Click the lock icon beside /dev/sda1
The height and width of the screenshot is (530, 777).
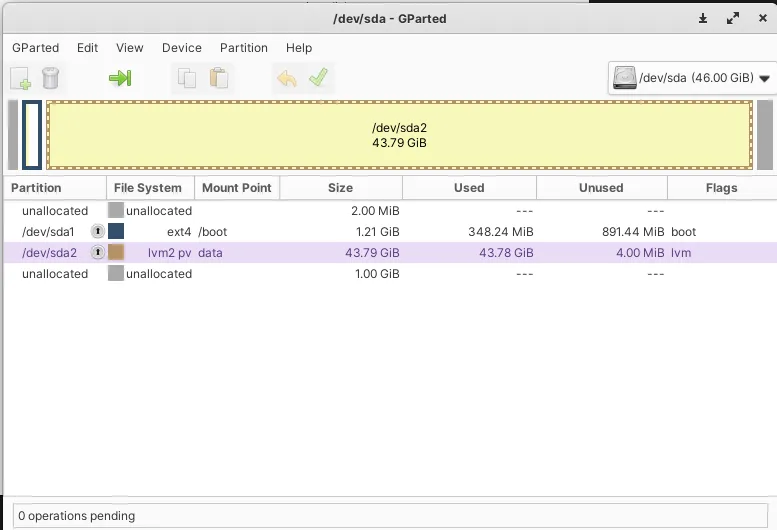pyautogui.click(x=97, y=232)
